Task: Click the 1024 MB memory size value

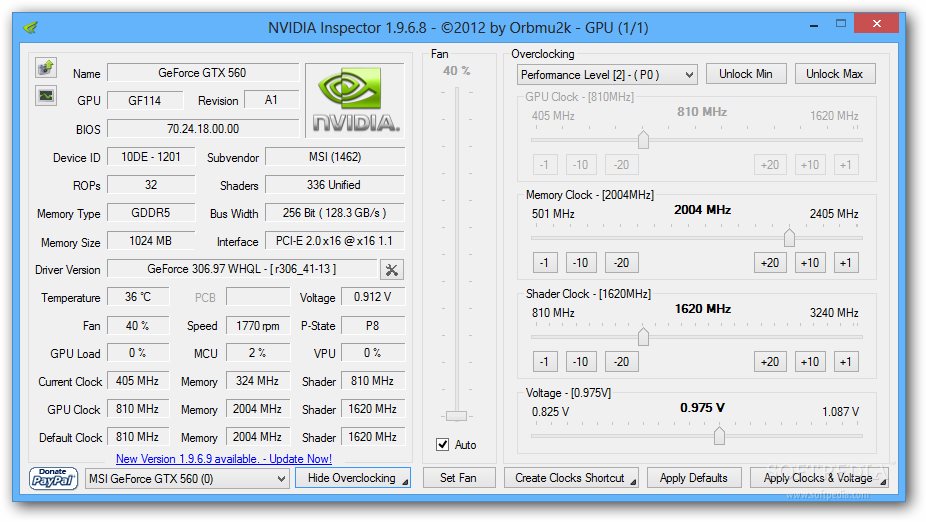Action: tap(151, 241)
